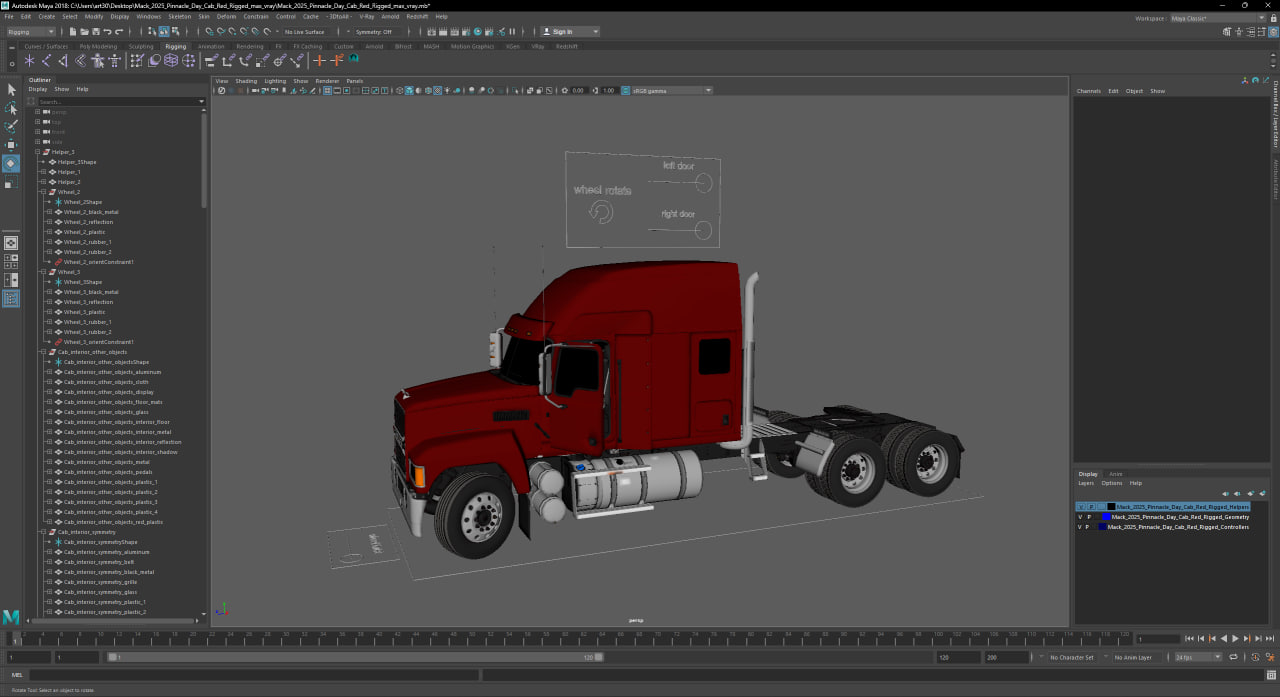Apply the aim constraint shelf icon
The height and width of the screenshot is (697, 1280).
[x=279, y=60]
